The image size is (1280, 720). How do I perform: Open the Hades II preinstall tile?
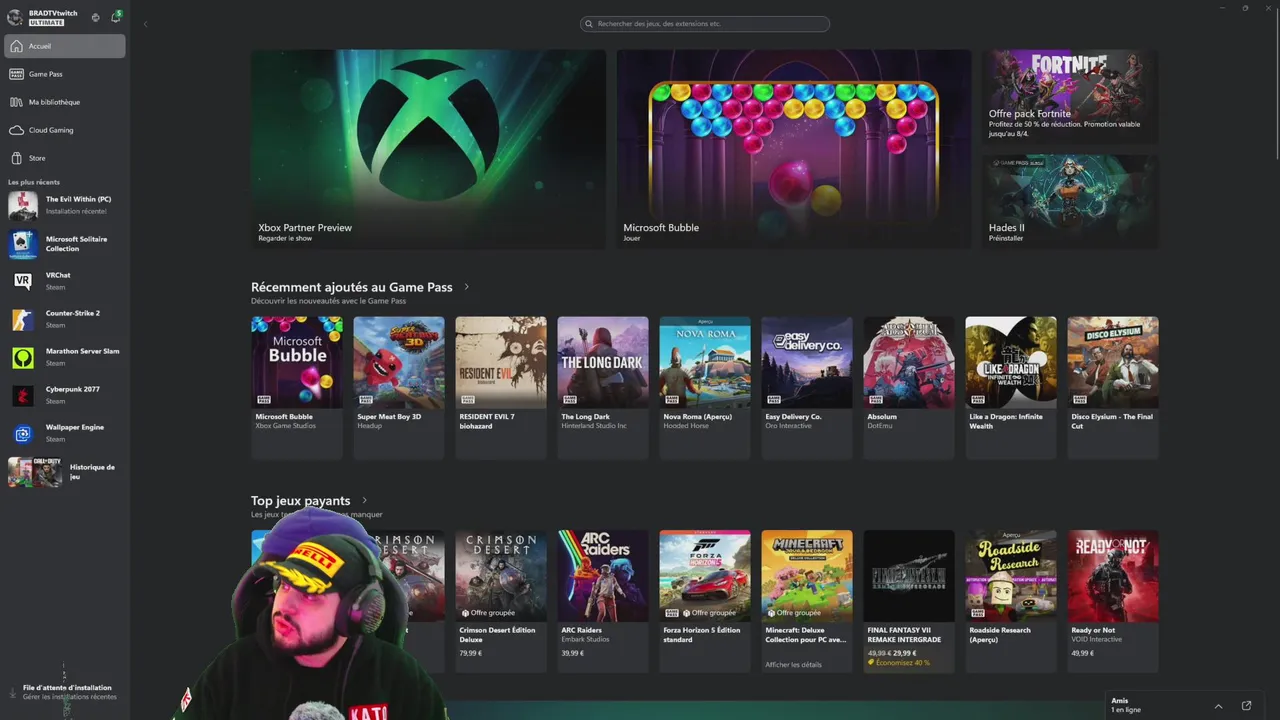[x=1071, y=201]
